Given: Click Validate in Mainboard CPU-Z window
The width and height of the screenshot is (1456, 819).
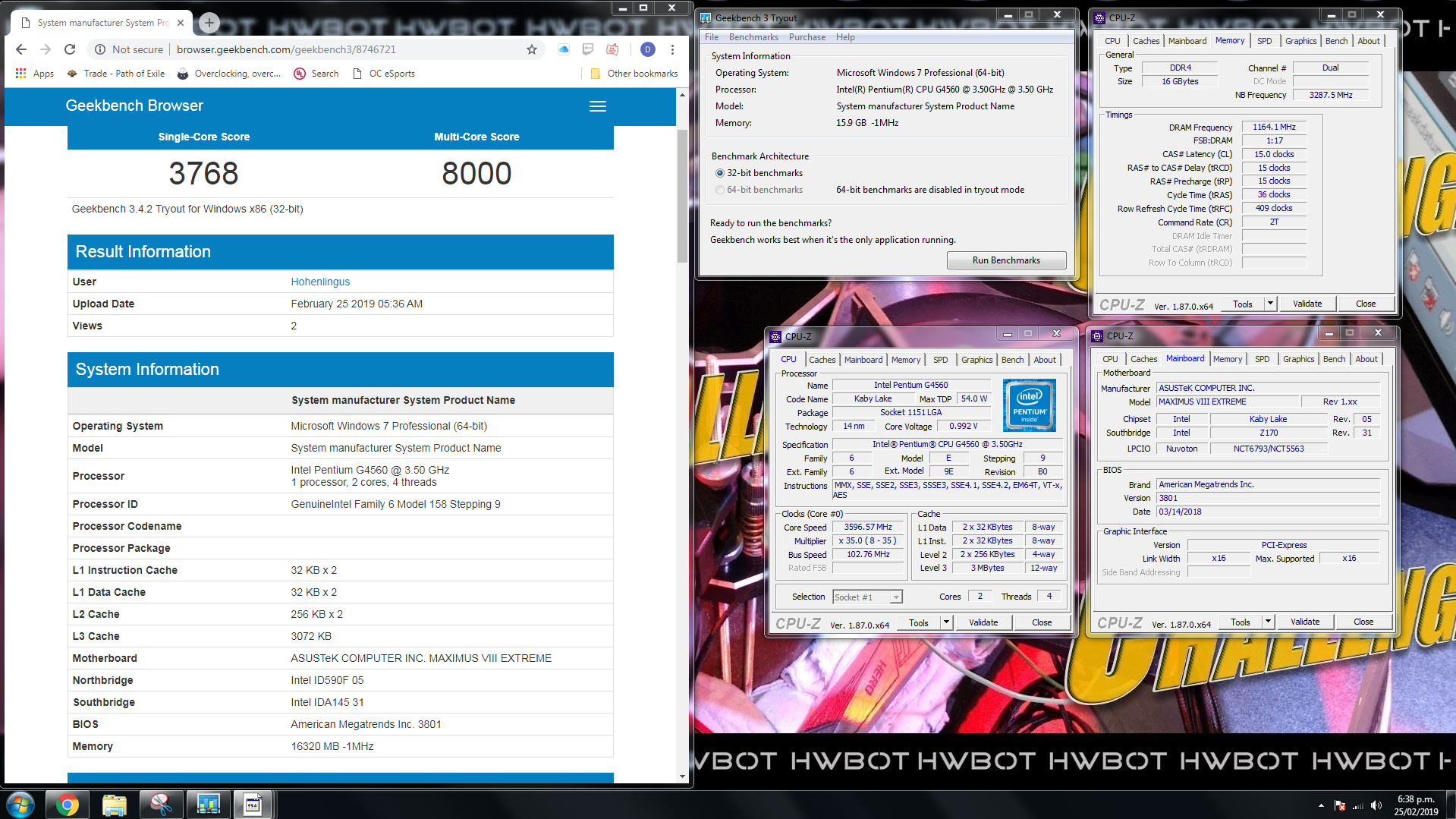Looking at the screenshot, I should [1304, 622].
